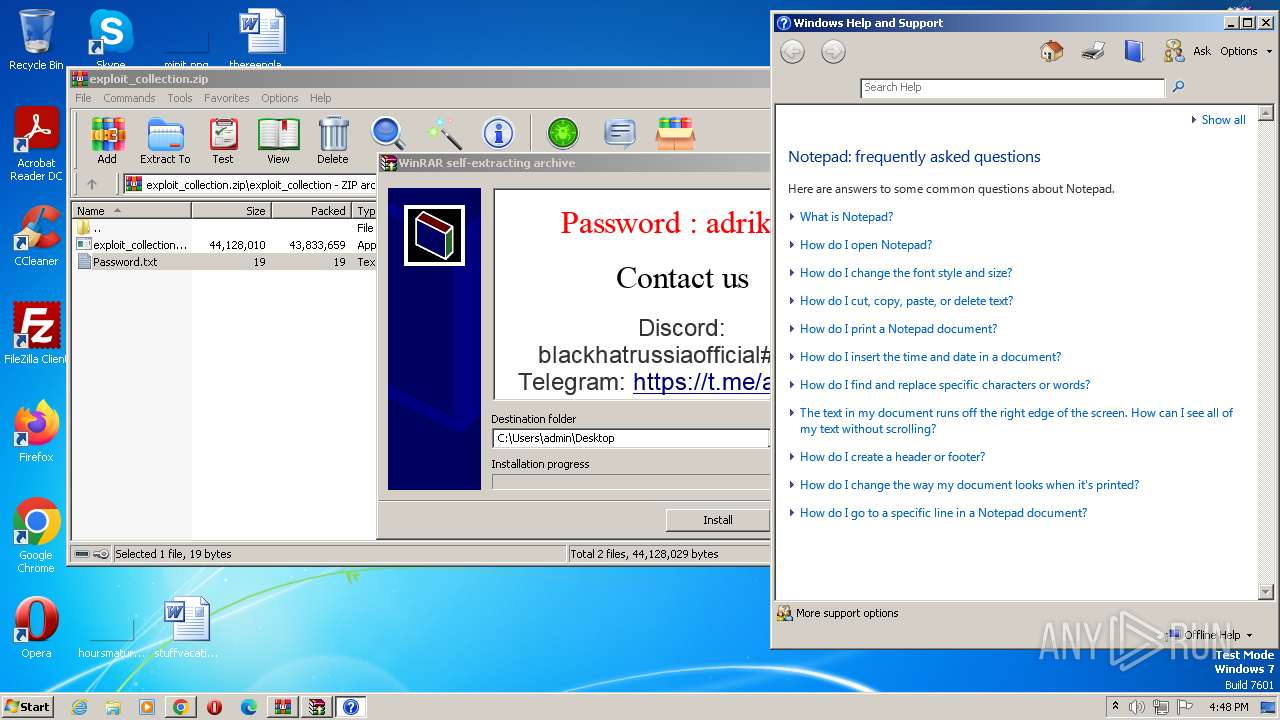Open the Telegram https://t.me link
The image size is (1280, 720).
pos(701,382)
